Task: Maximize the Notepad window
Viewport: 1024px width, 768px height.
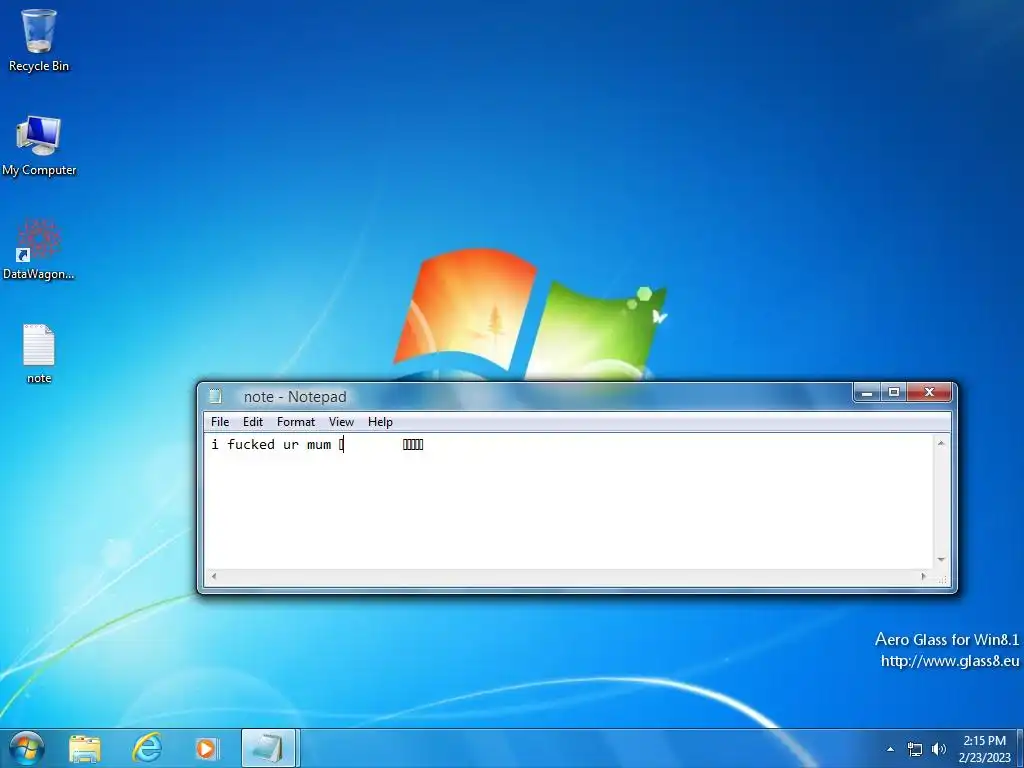Action: [x=894, y=392]
